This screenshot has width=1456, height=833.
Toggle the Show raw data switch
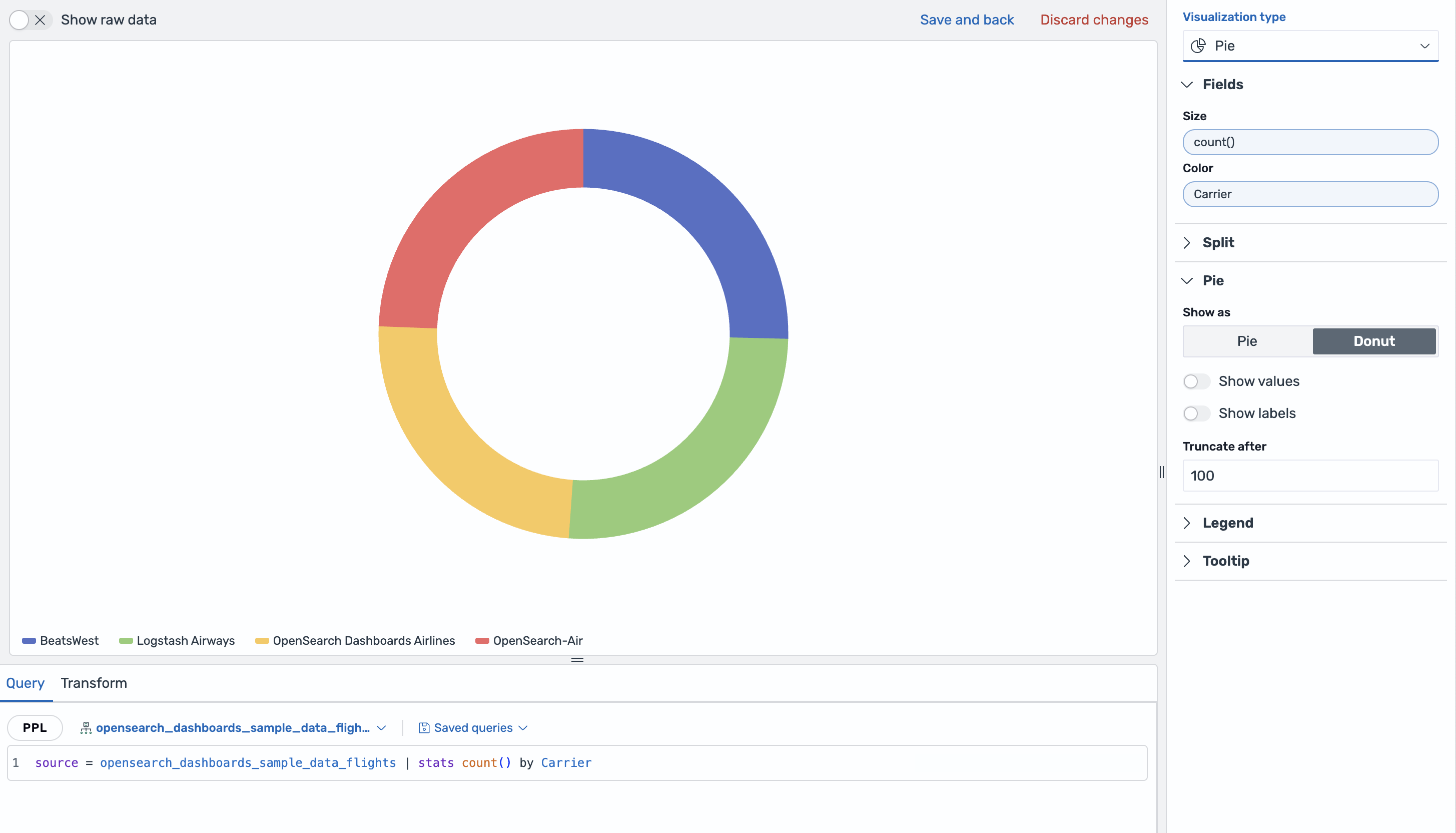31,20
